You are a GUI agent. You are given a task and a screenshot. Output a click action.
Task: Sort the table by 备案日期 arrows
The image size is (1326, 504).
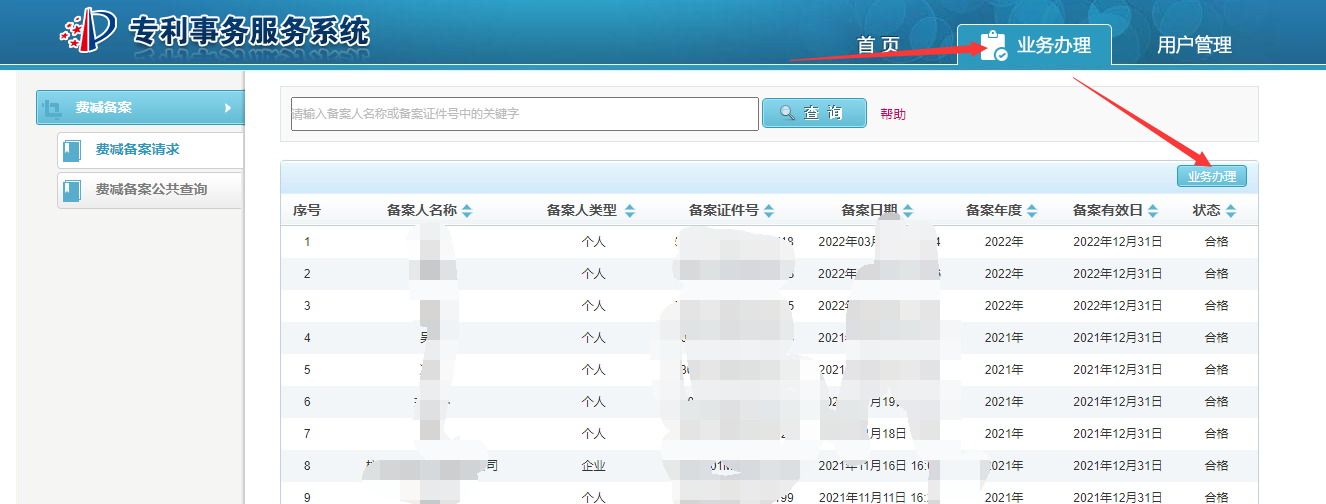(908, 211)
